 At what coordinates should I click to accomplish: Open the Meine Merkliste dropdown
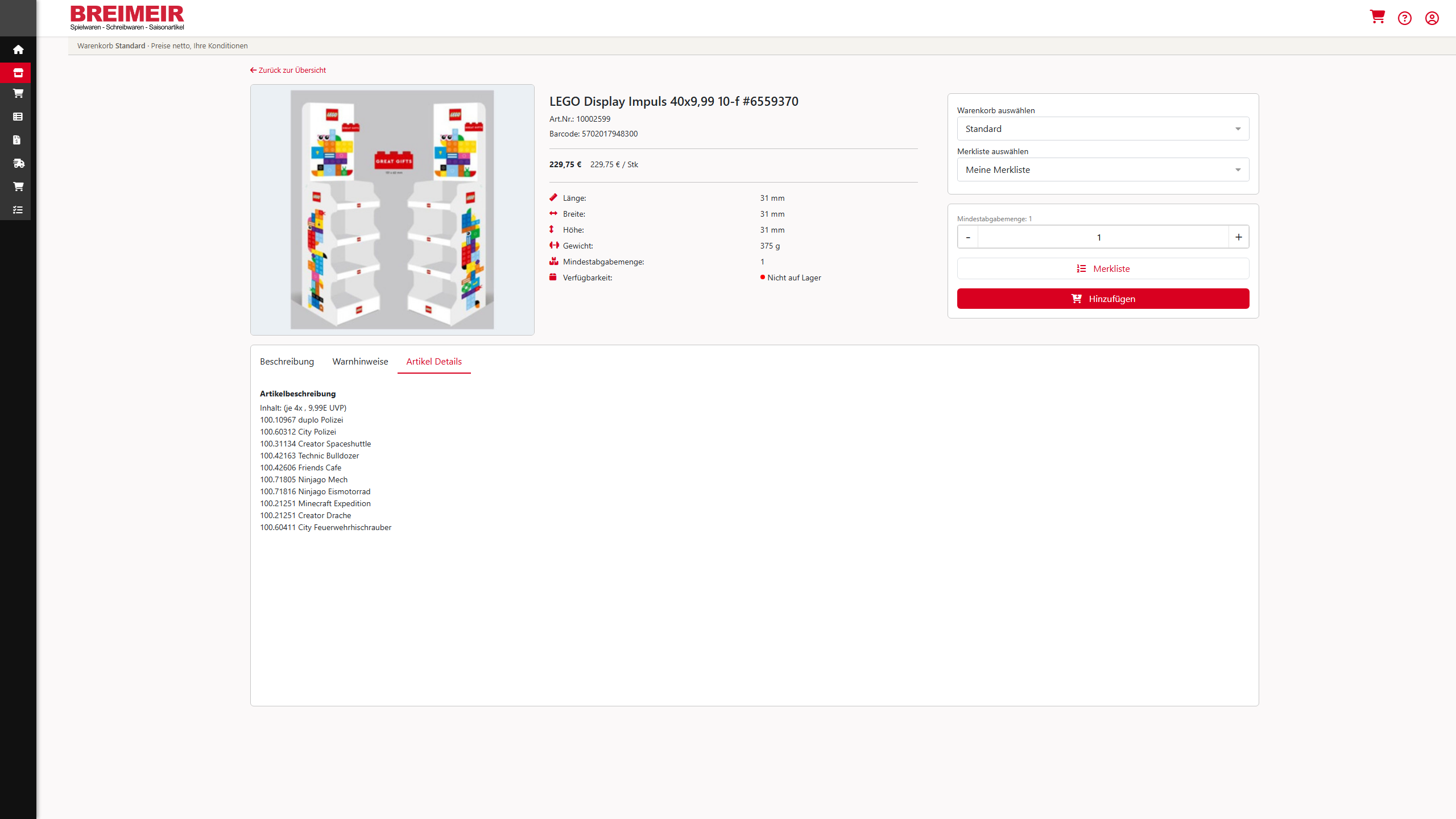(x=1103, y=169)
